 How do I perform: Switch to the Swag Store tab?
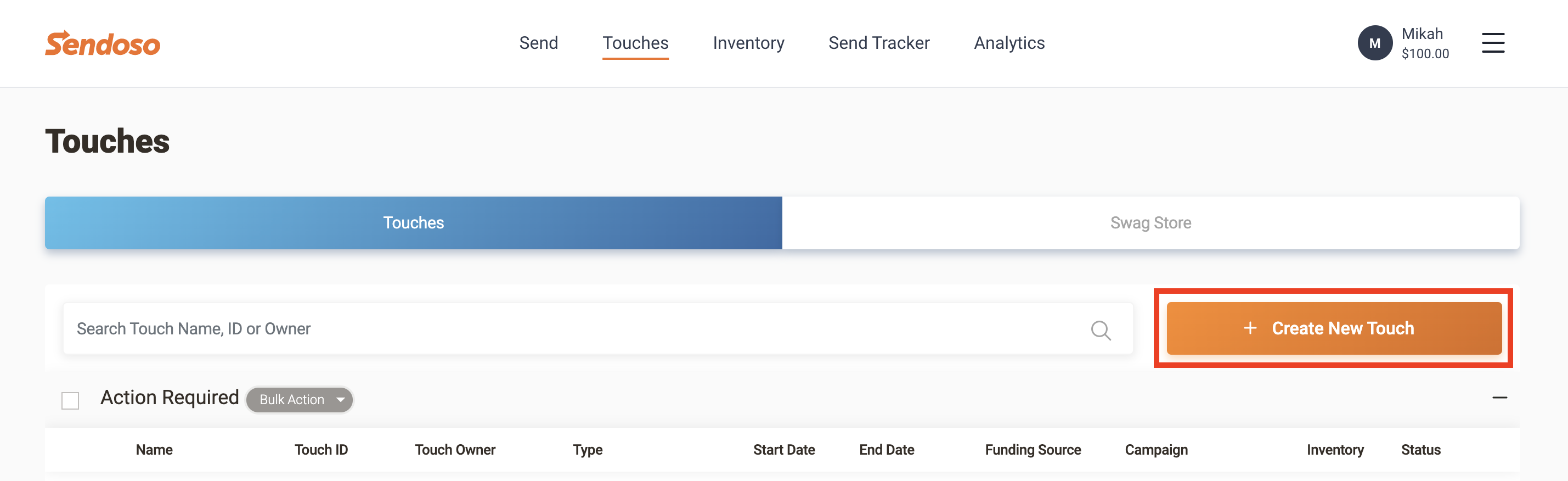(1150, 223)
